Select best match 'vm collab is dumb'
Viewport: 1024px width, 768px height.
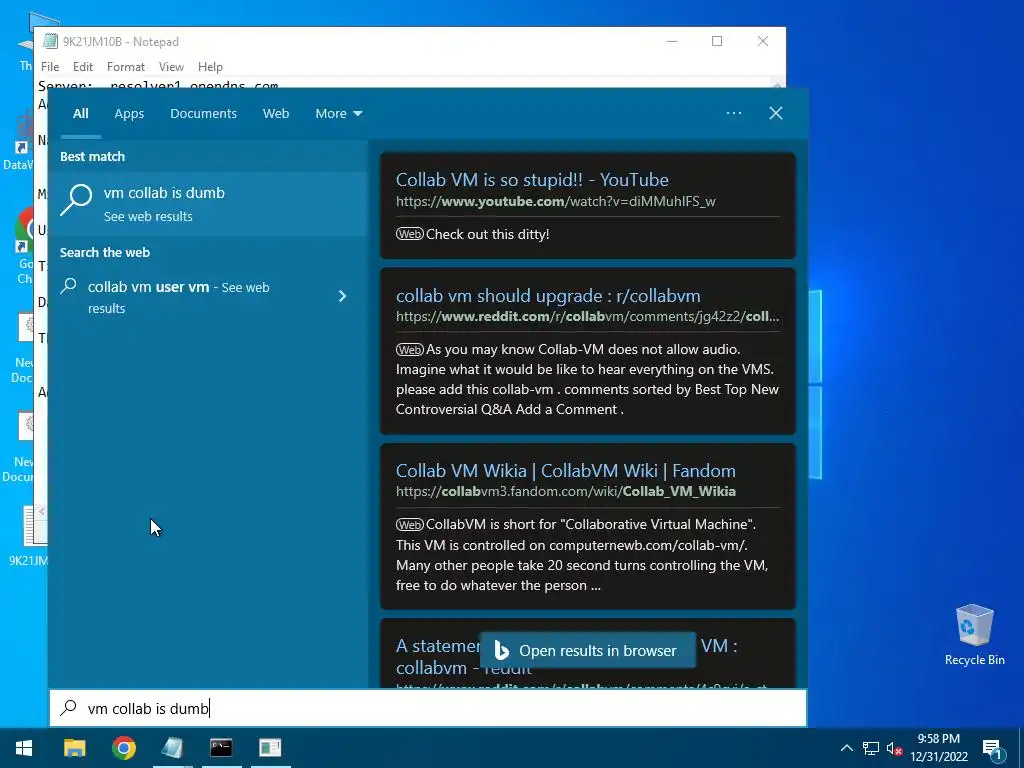point(208,204)
